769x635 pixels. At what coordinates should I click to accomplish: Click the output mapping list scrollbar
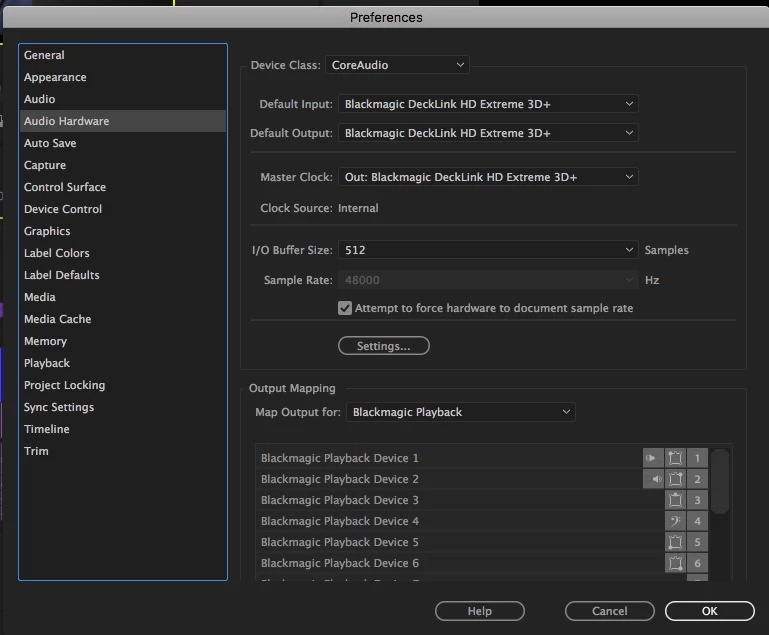coord(719,482)
